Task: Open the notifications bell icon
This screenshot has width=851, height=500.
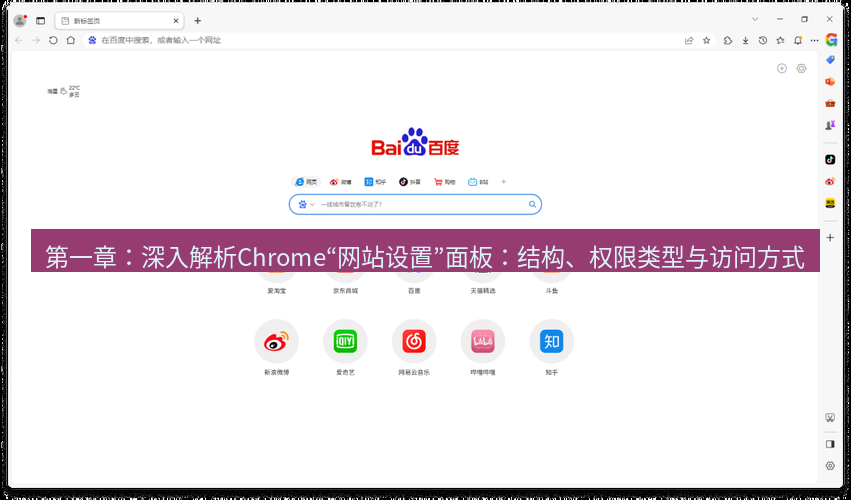Action: click(x=797, y=40)
